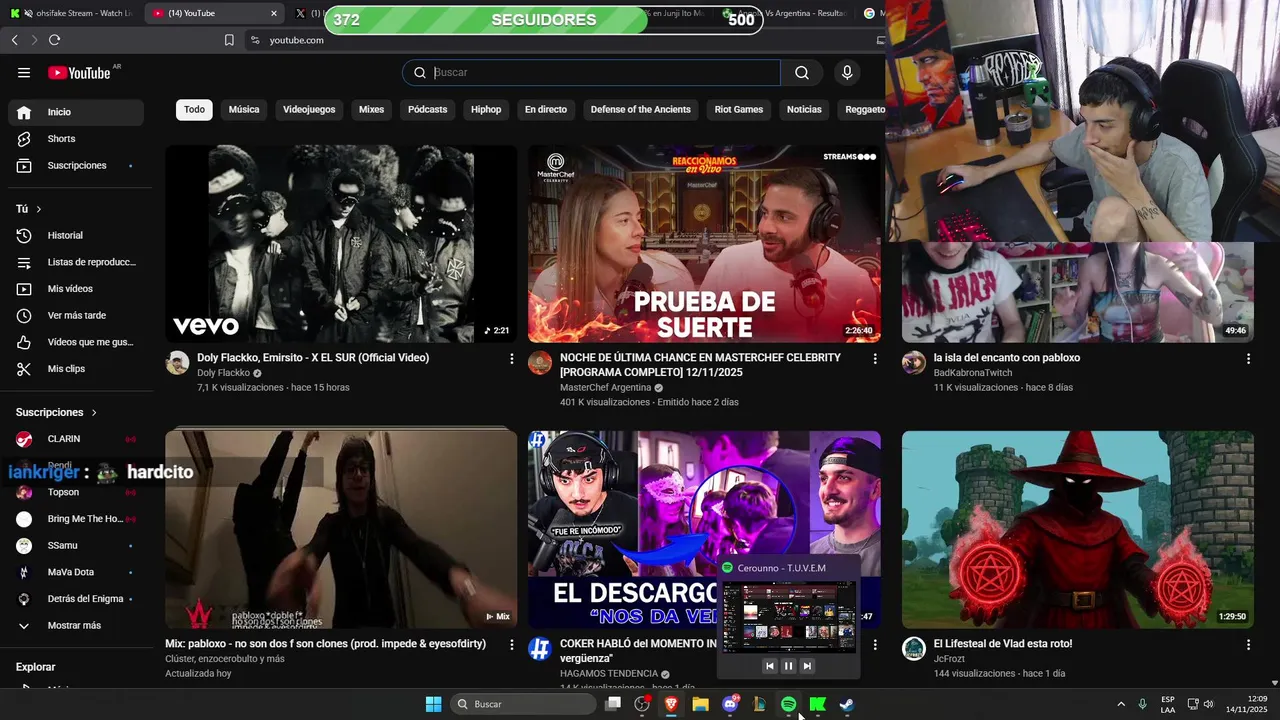Click the HAGAMOS TENDENCIA channel avatar
The image size is (1280, 720).
tap(540, 649)
